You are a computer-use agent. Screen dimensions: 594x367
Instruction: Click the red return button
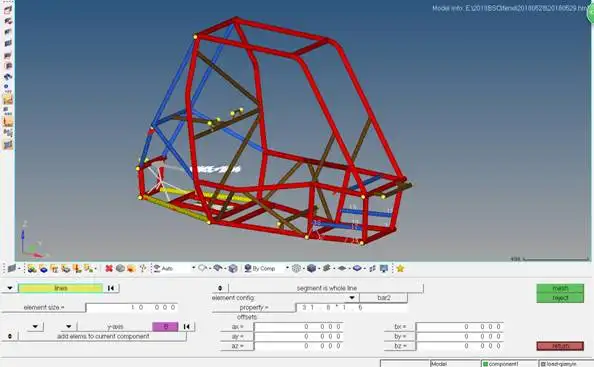click(x=560, y=346)
